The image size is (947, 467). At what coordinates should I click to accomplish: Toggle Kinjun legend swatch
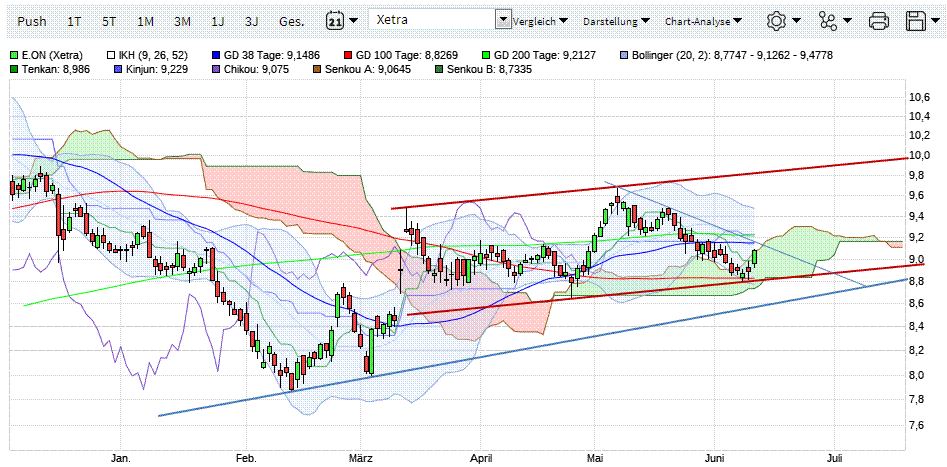pyautogui.click(x=118, y=69)
